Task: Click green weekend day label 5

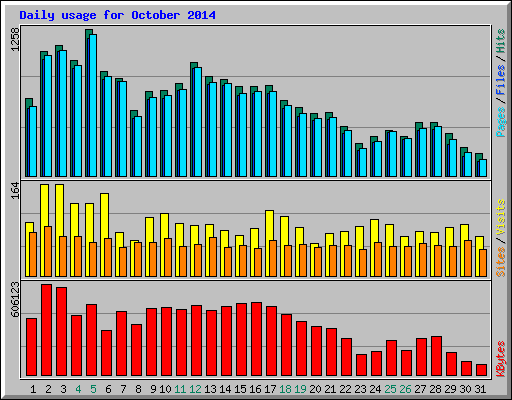Action: [x=93, y=389]
